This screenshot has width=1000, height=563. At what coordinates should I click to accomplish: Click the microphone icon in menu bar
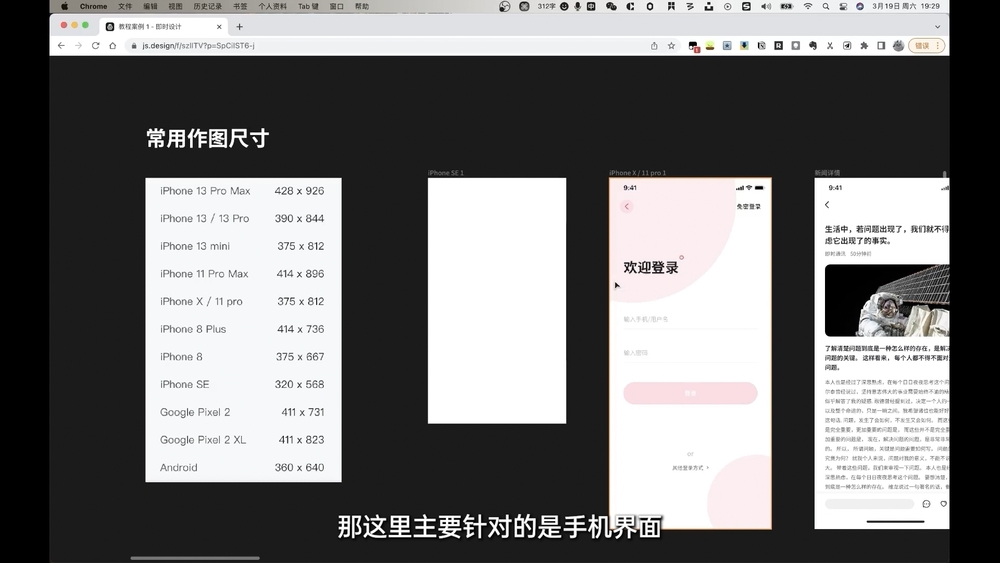click(577, 6)
